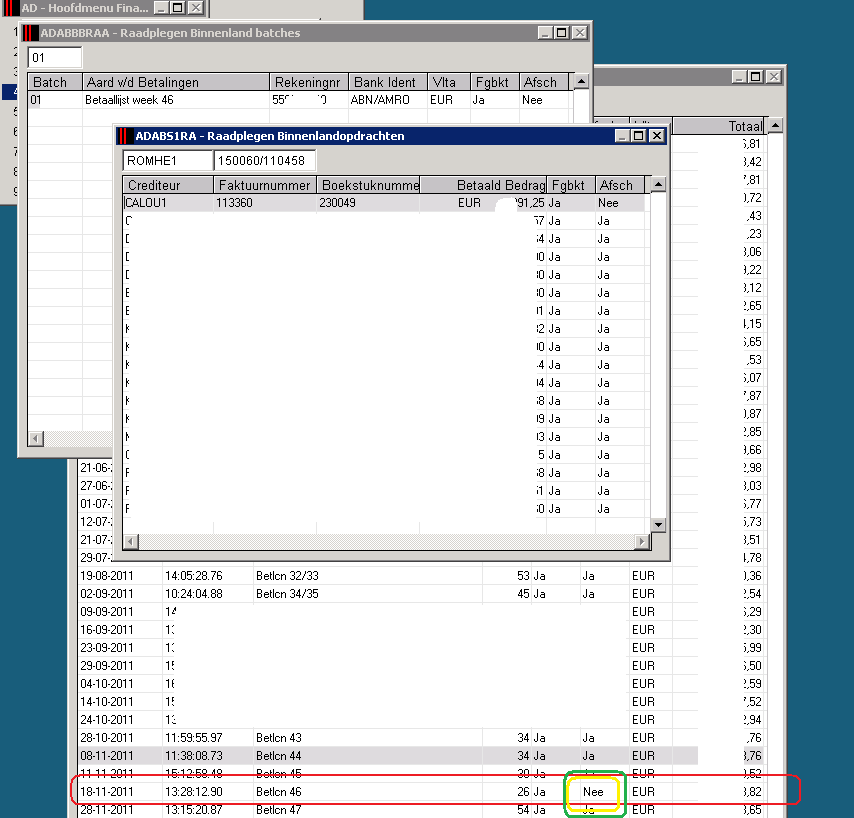Minimize the Raadplegen Binnenland batches window
Screen dimensions: 854x818
pyautogui.click(x=545, y=33)
